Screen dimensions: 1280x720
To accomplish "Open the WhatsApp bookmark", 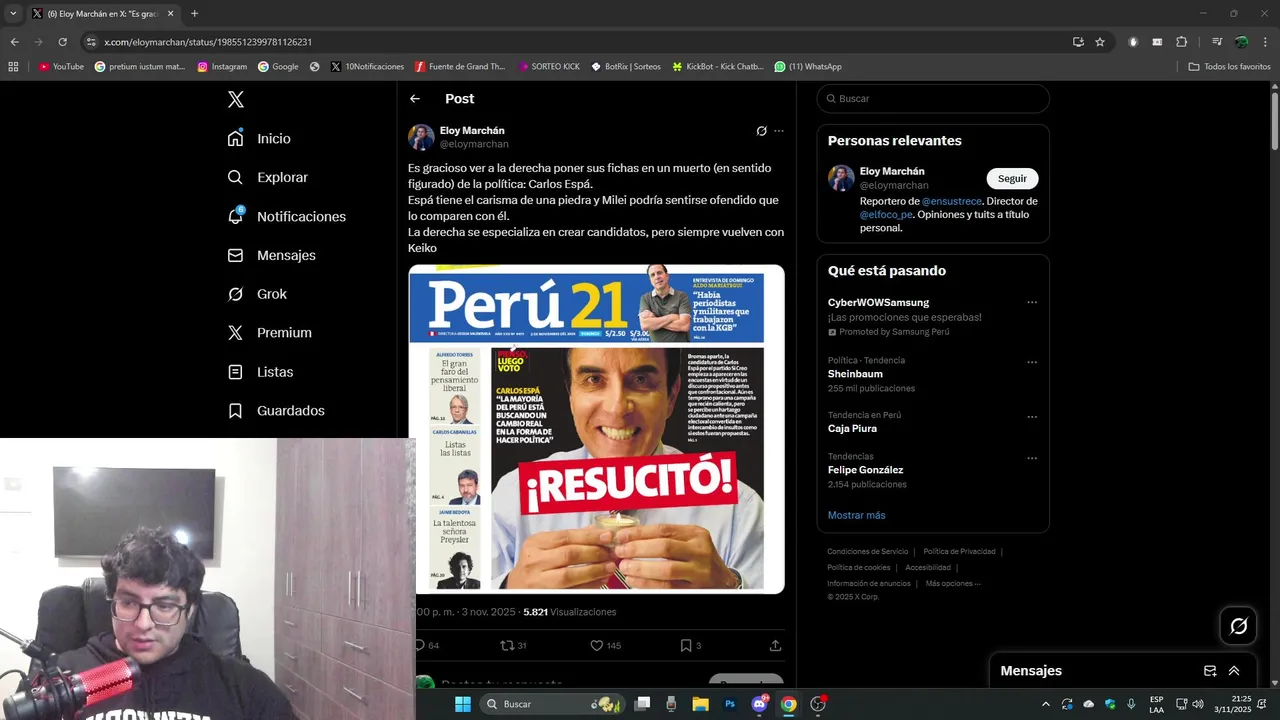I will click(x=808, y=67).
